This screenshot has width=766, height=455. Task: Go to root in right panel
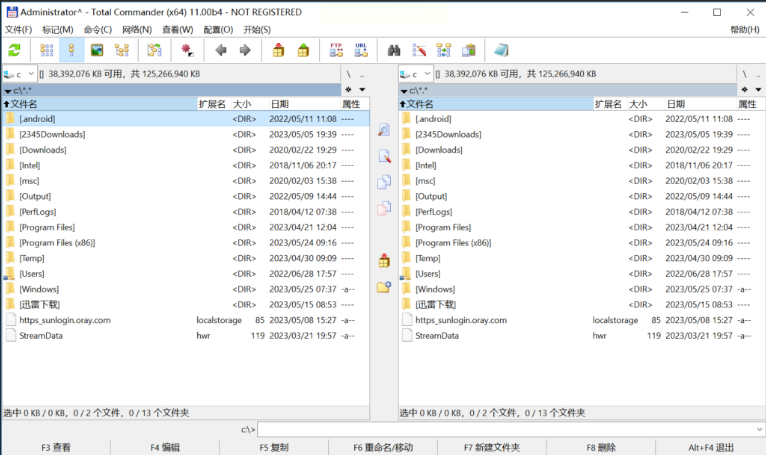tap(745, 74)
